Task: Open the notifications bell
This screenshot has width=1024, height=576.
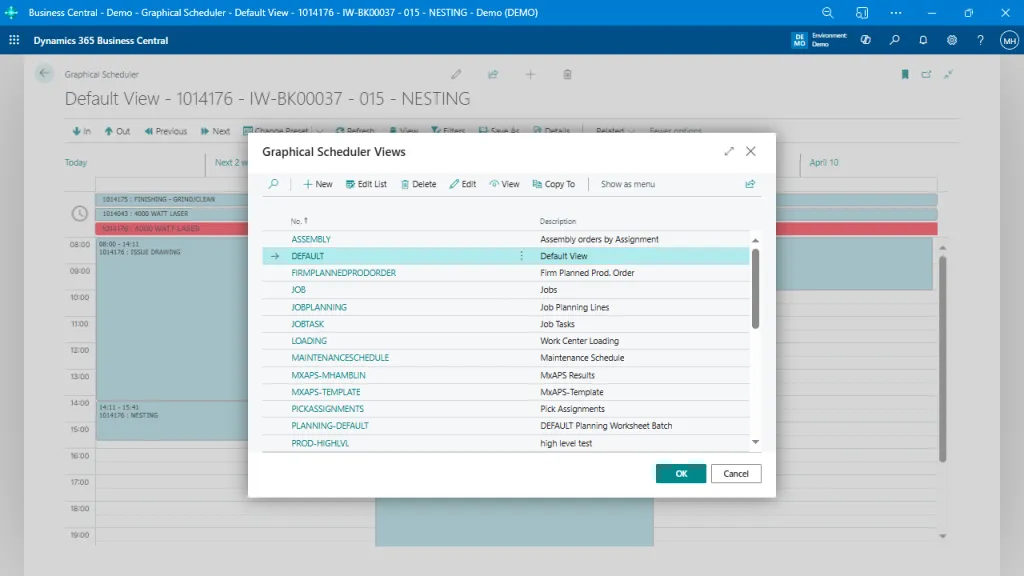Action: point(923,40)
